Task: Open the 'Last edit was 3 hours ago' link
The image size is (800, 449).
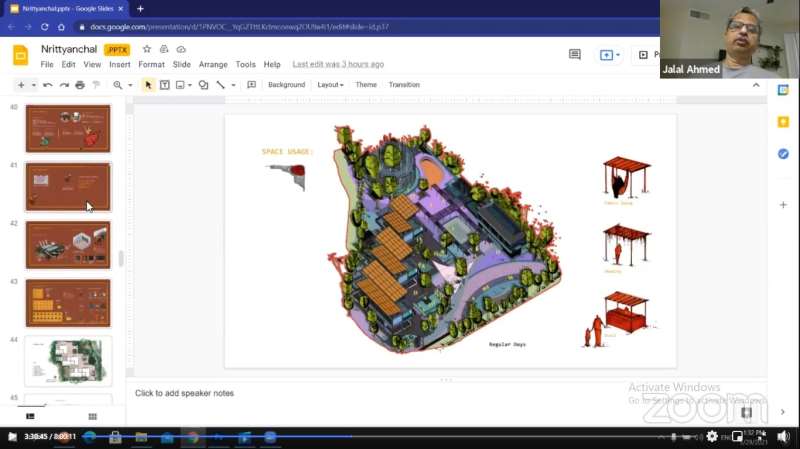Action: pyautogui.click(x=338, y=64)
